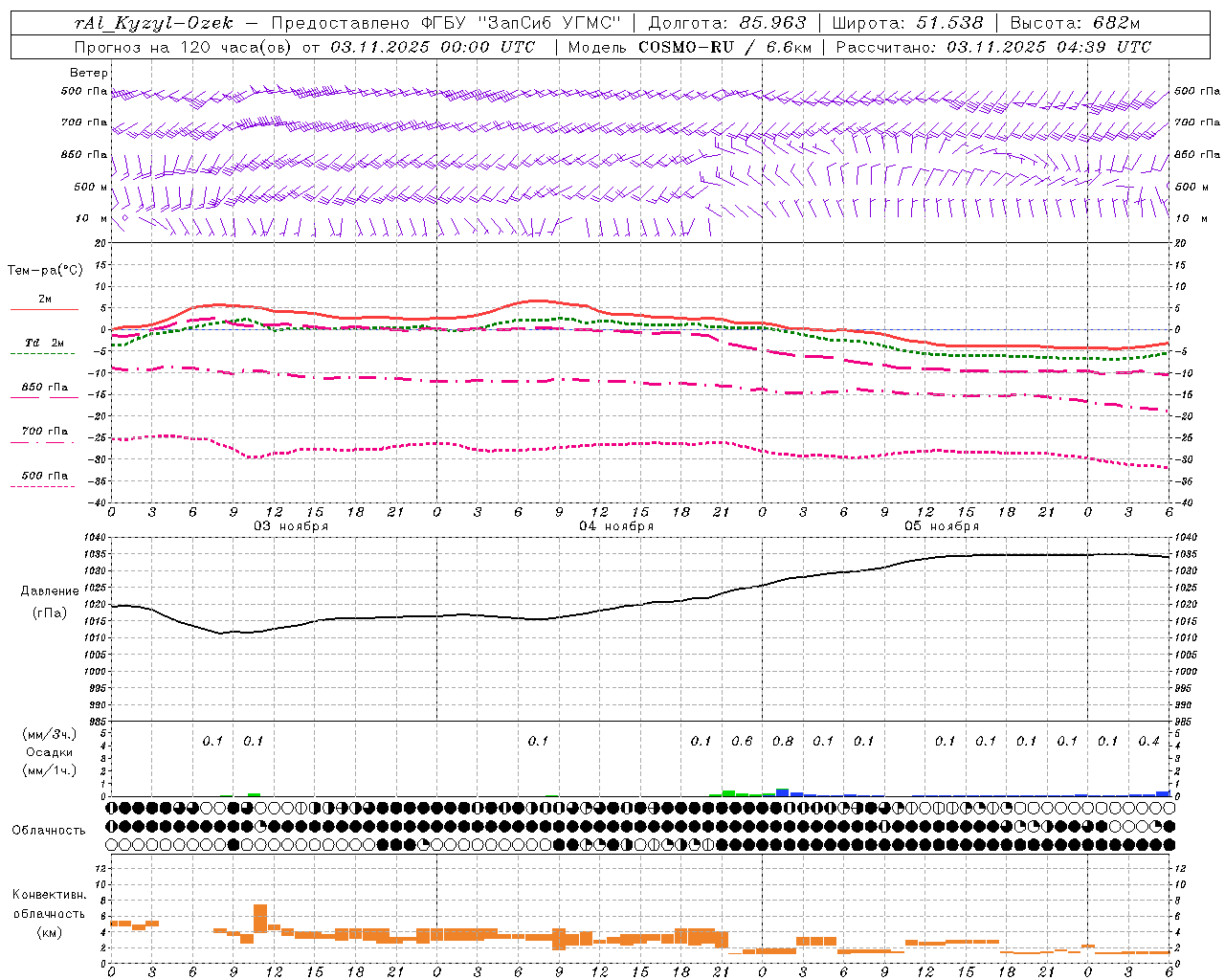Click the precipitation value 0.8

click(783, 742)
